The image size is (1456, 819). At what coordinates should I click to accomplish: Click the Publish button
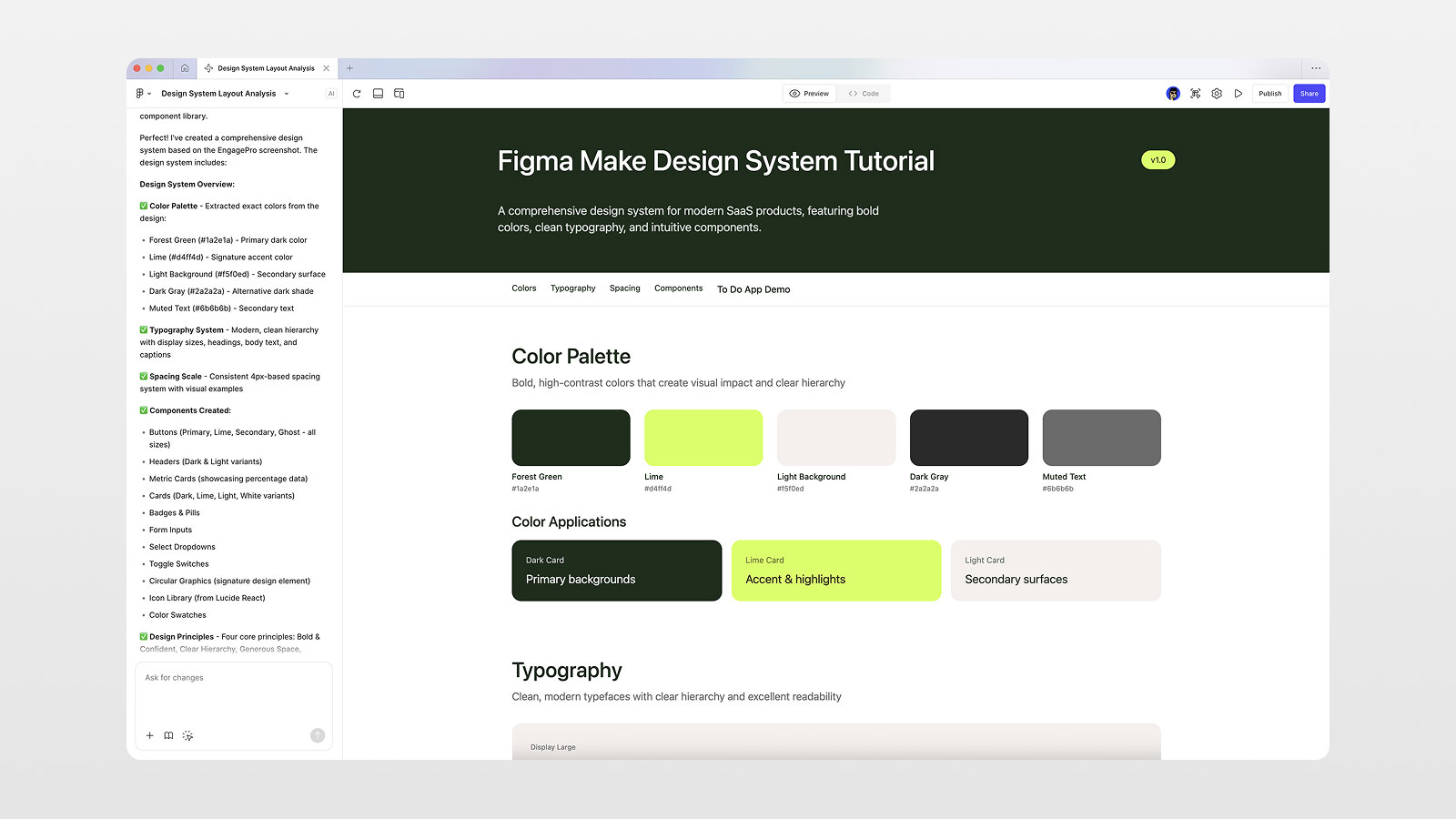click(1269, 93)
